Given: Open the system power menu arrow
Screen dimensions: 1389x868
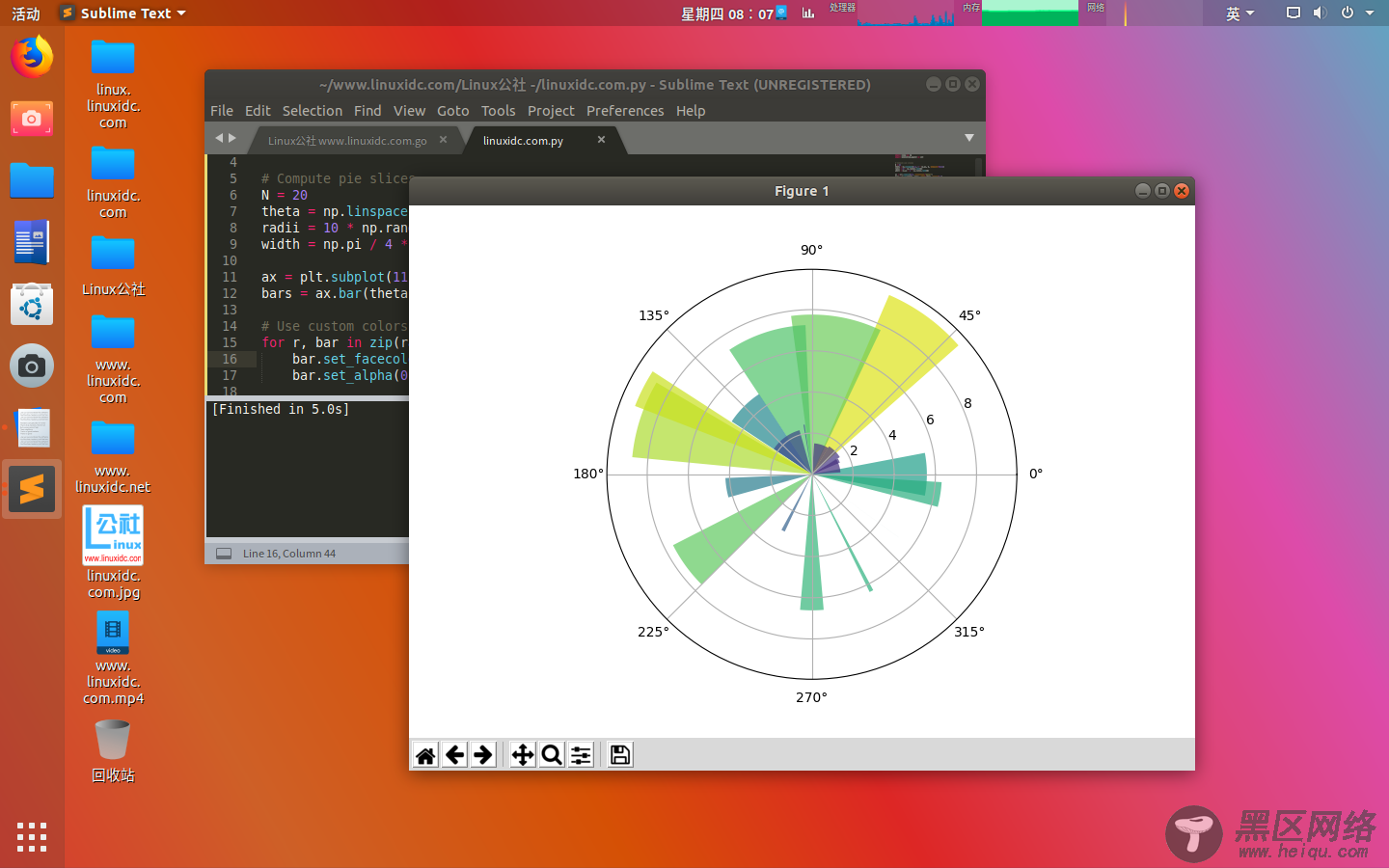Looking at the screenshot, I should point(1370,13).
